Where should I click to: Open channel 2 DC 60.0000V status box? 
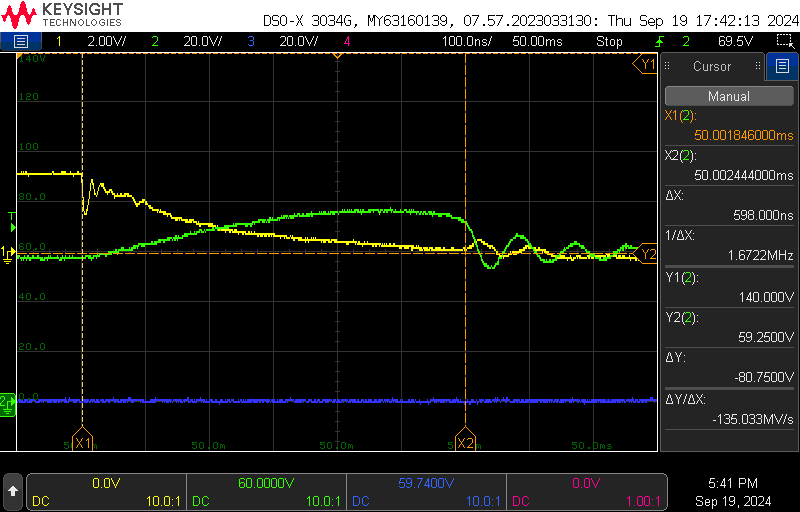[266, 492]
